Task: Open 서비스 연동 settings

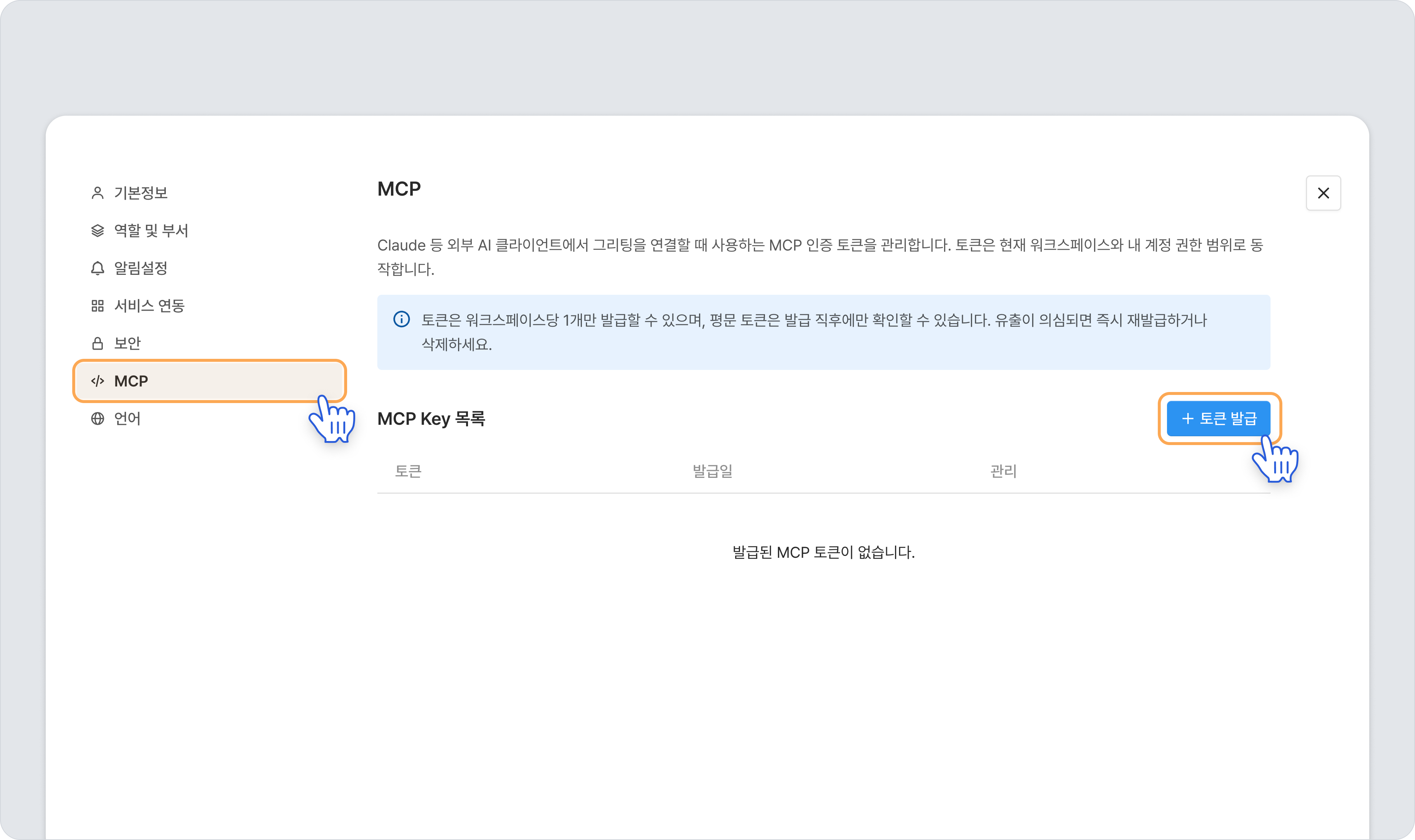Action: (209, 306)
